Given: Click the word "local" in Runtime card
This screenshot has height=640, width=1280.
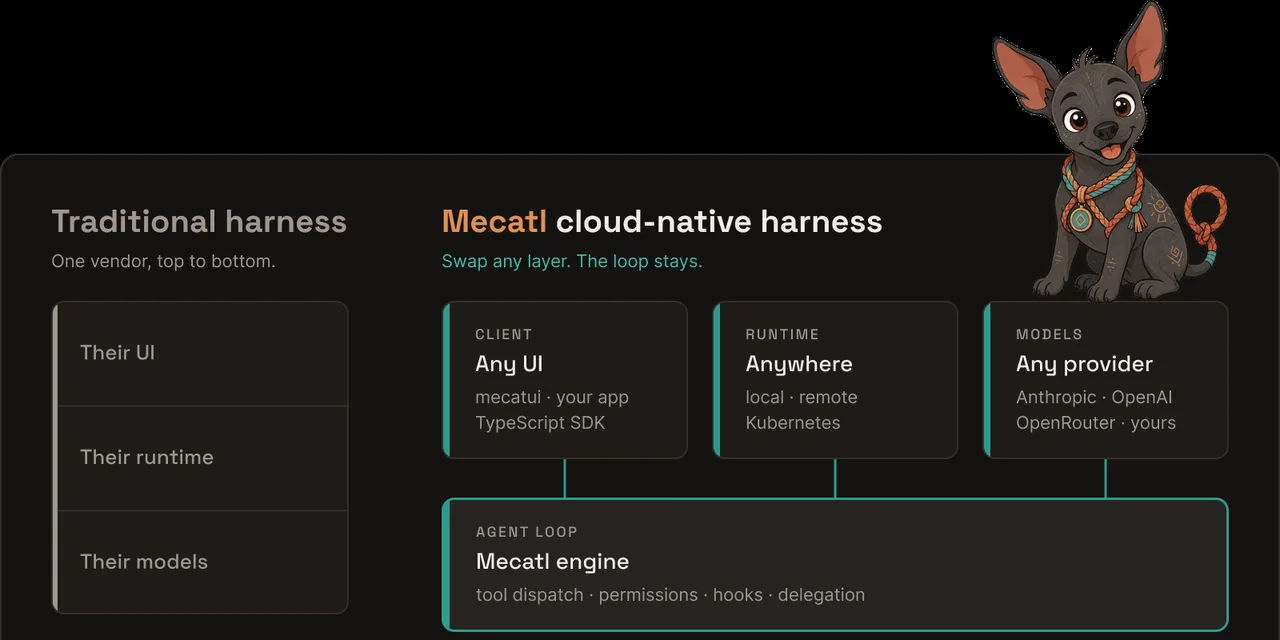Looking at the screenshot, I should 765,397.
